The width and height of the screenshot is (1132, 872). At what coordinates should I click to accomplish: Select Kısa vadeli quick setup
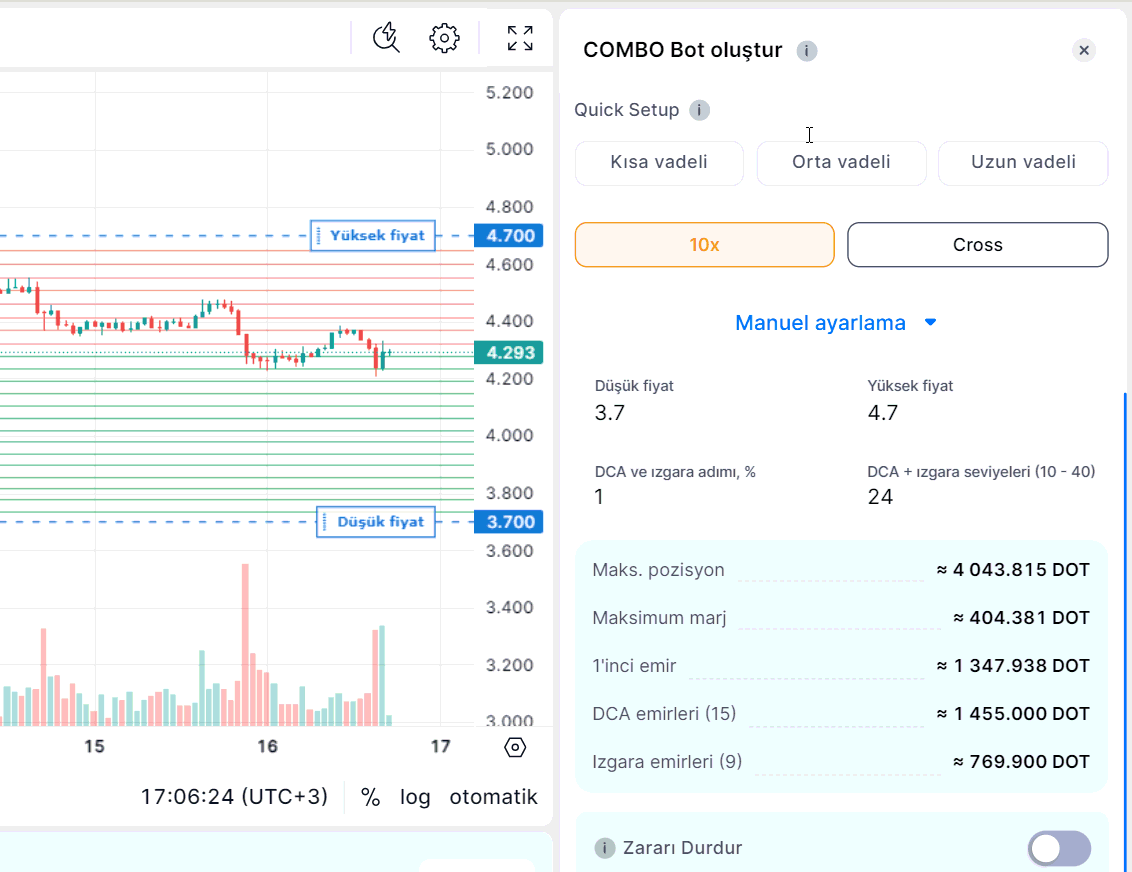coord(659,163)
